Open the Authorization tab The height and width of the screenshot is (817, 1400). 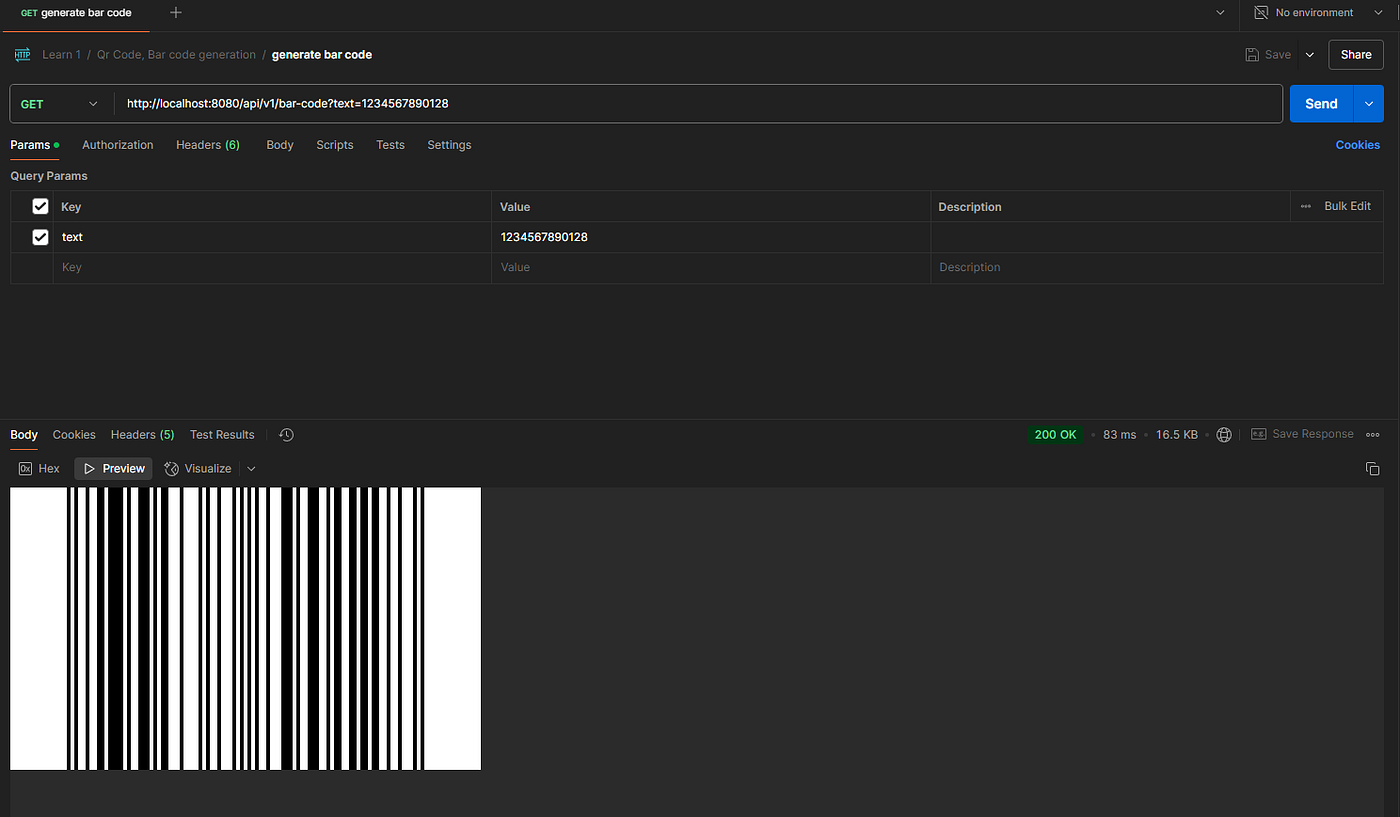click(x=118, y=145)
